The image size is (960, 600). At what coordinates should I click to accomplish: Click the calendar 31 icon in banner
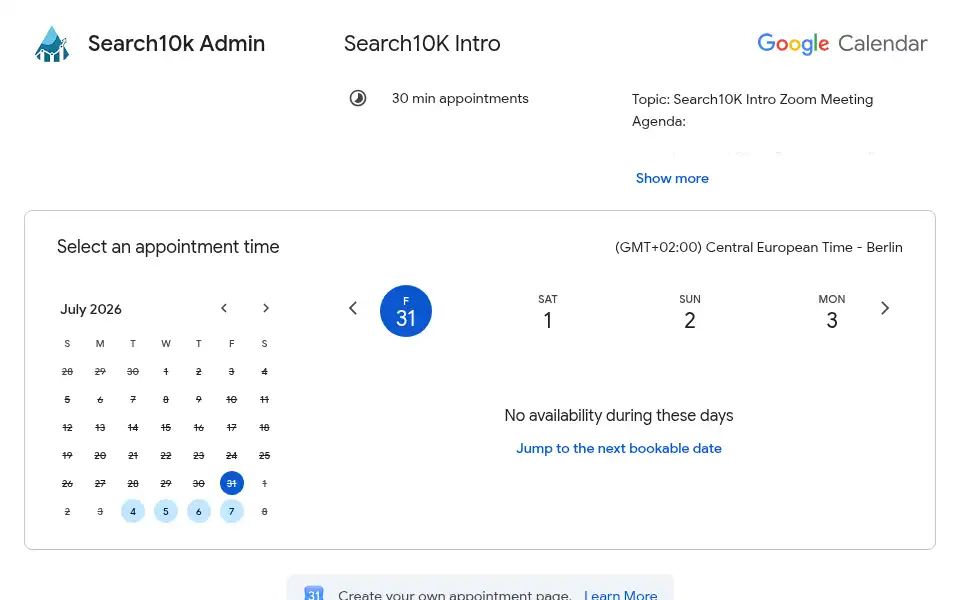(x=313, y=593)
